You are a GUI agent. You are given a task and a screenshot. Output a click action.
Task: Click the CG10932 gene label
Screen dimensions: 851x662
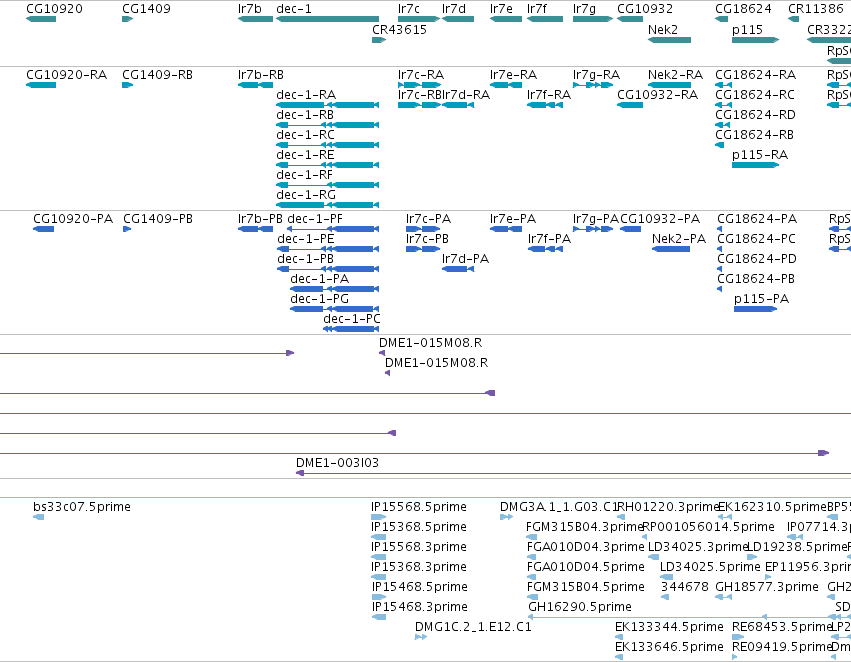[645, 9]
